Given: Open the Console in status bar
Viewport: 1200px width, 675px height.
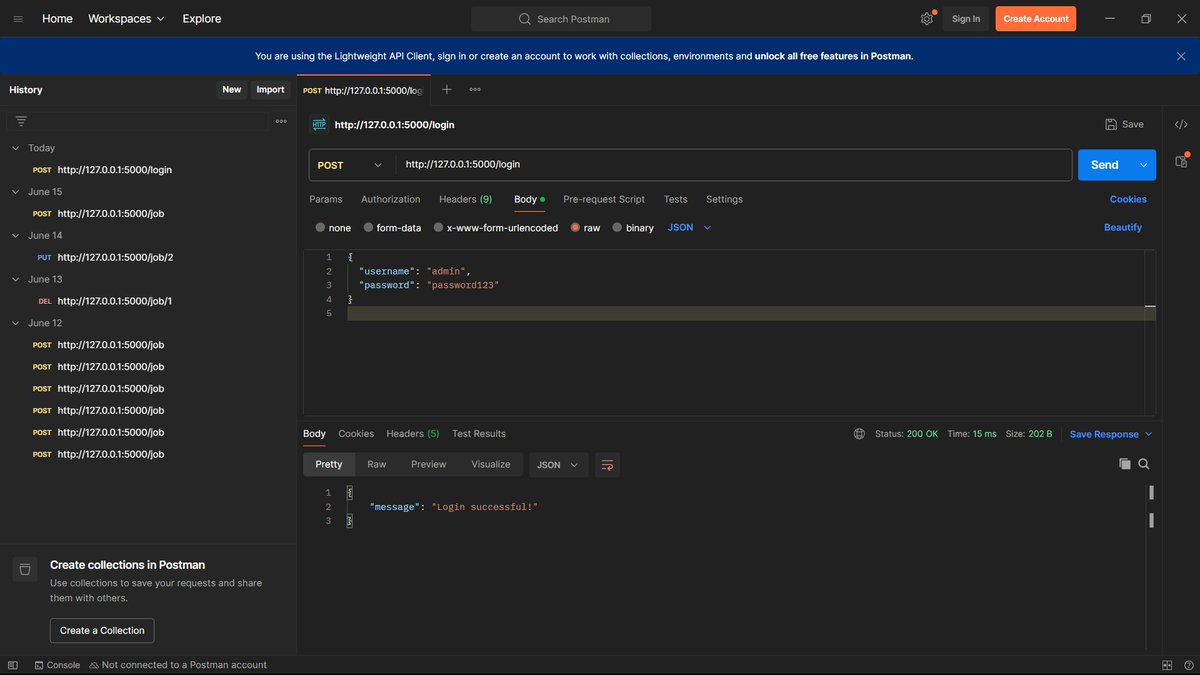Looking at the screenshot, I should point(57,665).
